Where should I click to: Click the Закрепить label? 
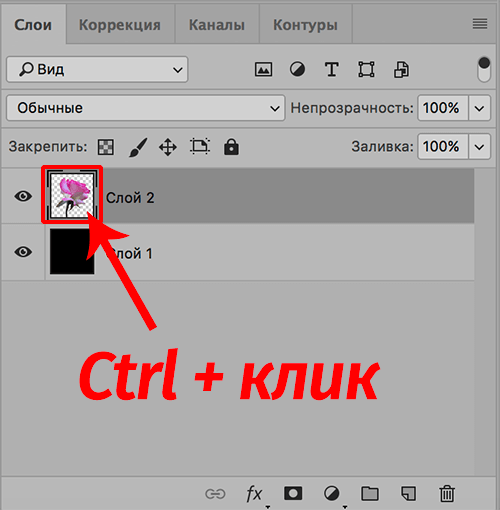click(x=48, y=147)
